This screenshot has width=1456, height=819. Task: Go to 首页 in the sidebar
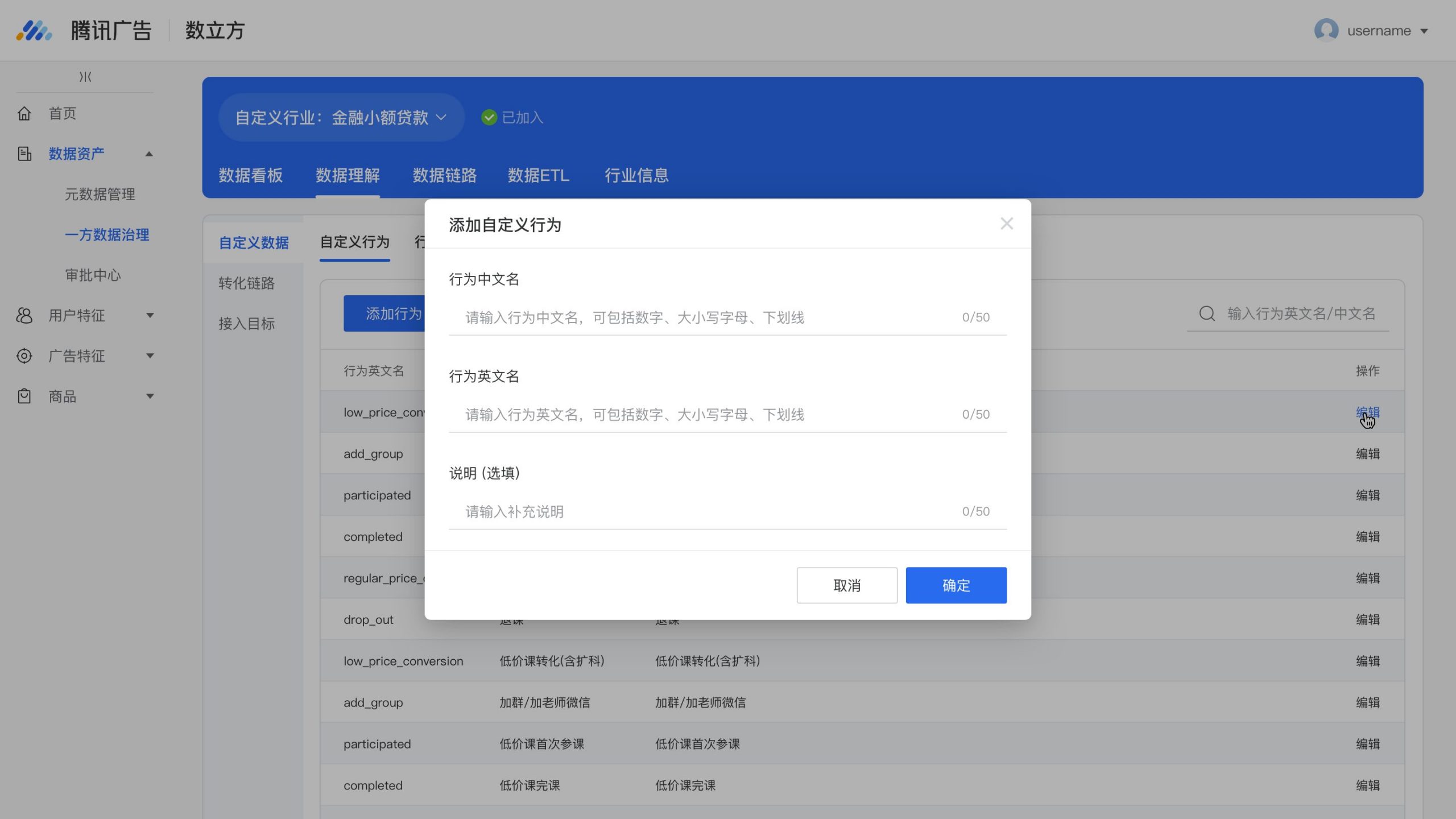pyautogui.click(x=63, y=114)
